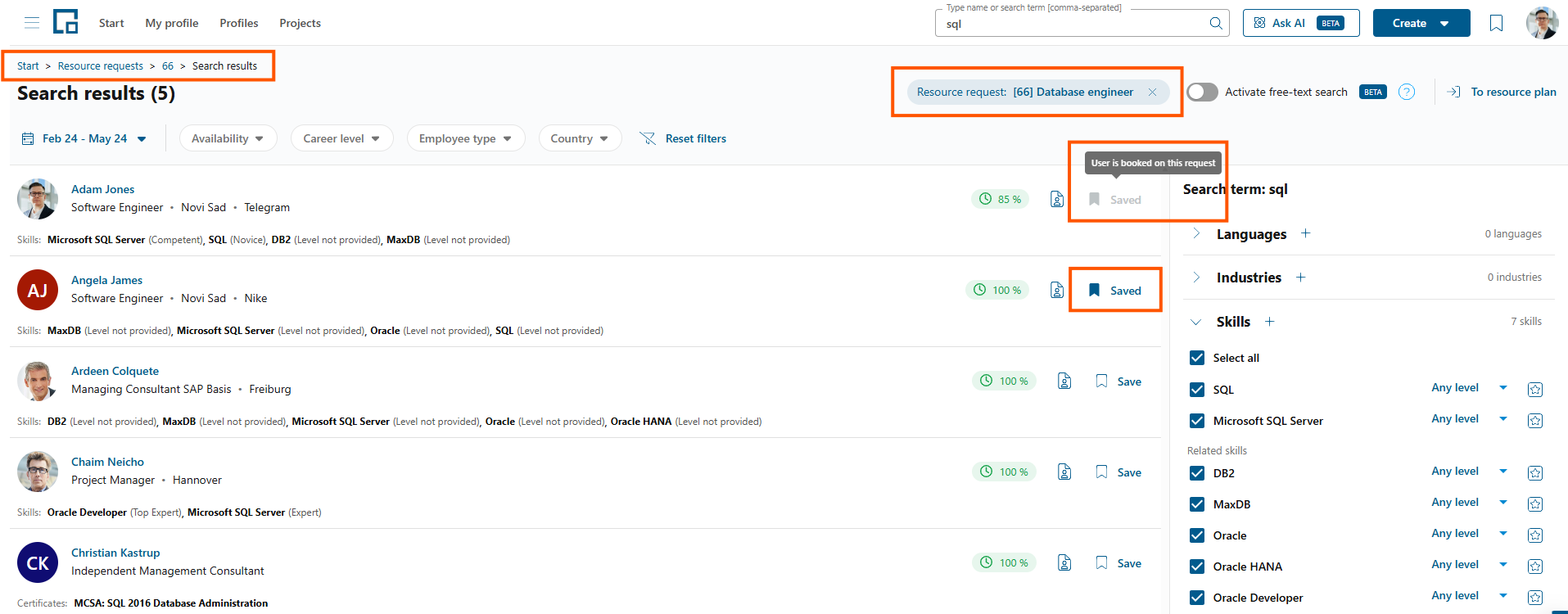Click star badge icon for DB2 skill
The height and width of the screenshot is (614, 1568).
(x=1535, y=473)
